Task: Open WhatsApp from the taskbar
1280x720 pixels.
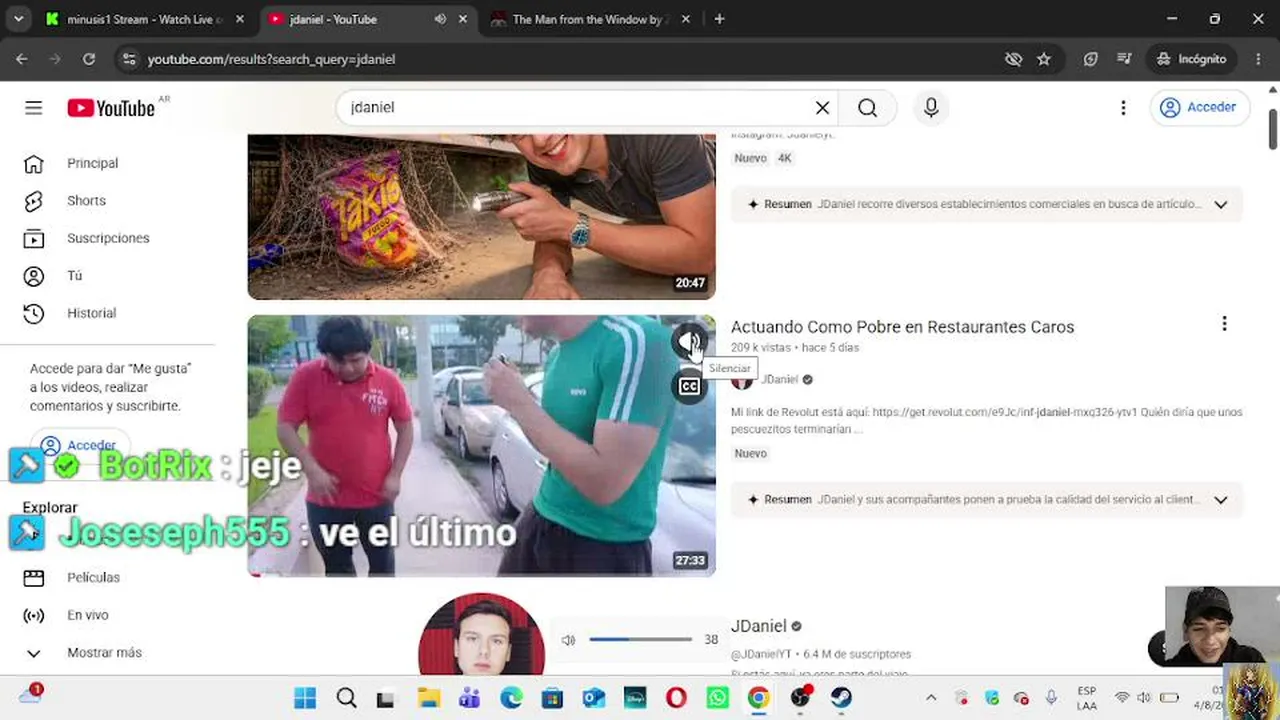Action: click(x=717, y=698)
